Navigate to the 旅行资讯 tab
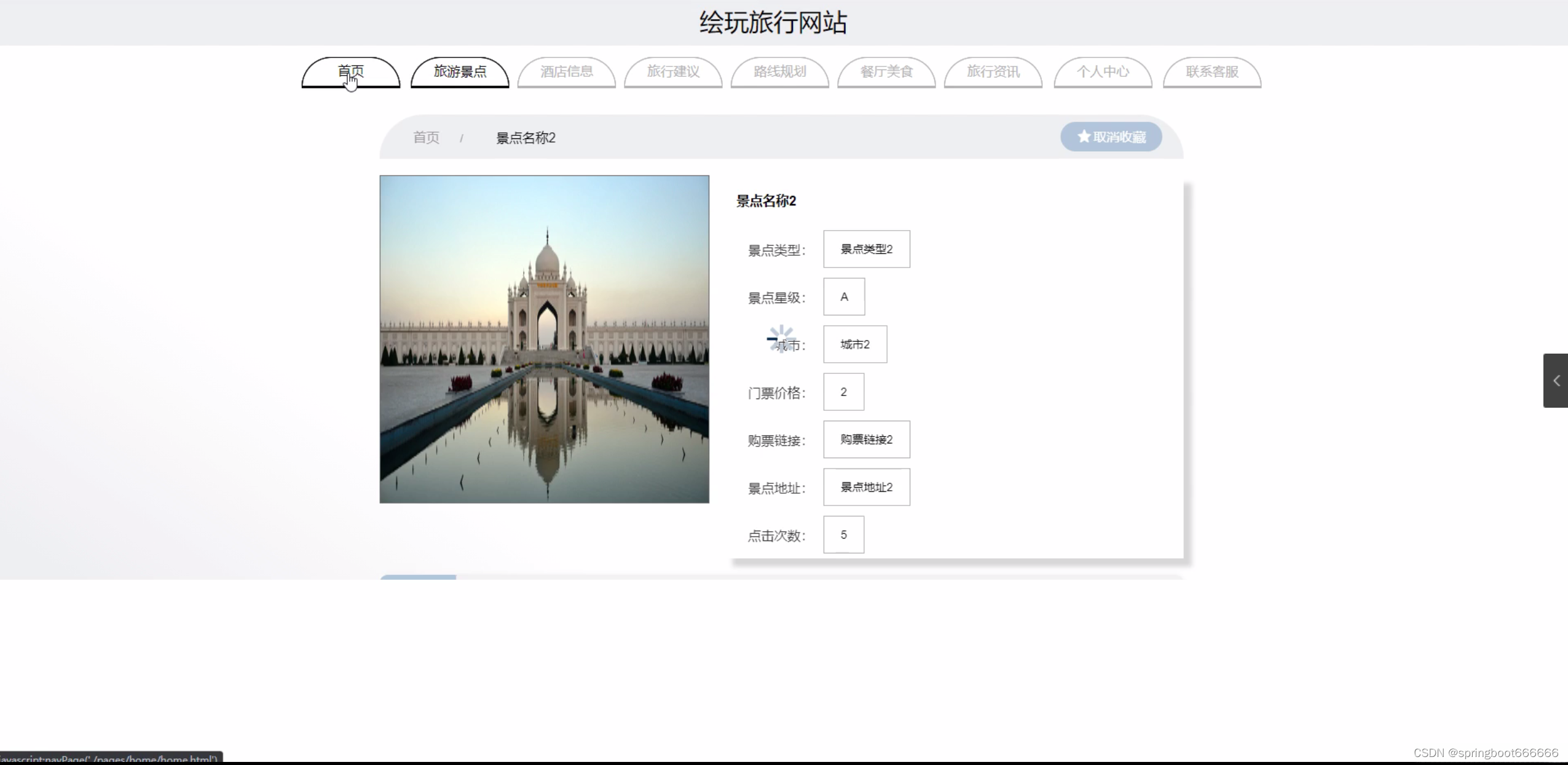 (993, 72)
